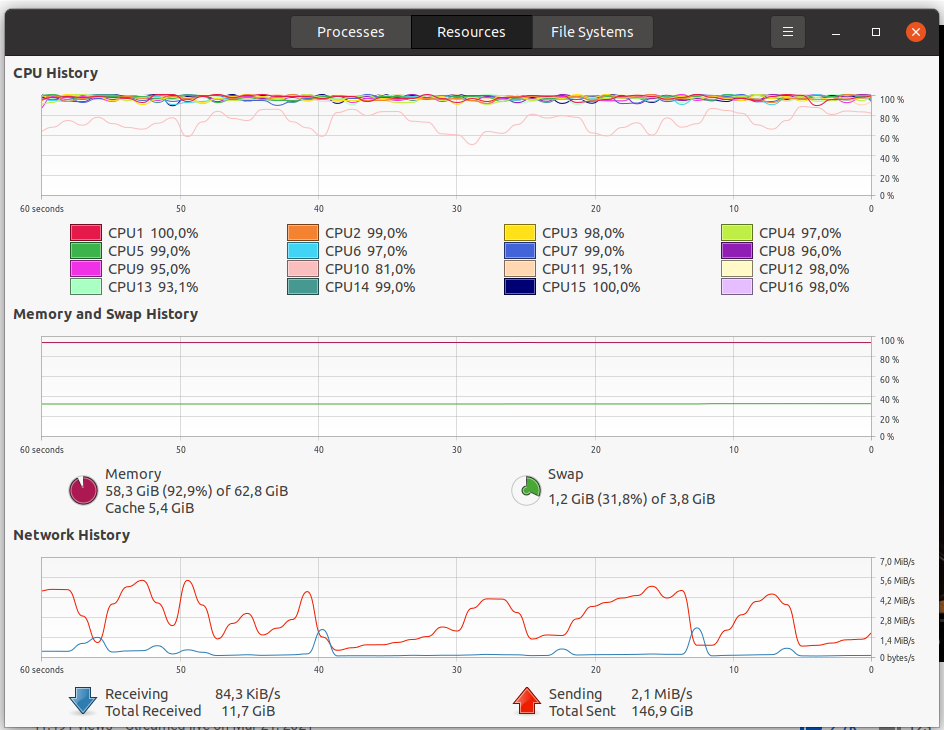Screen dimensions: 944x730
Task: Click the red Sending arrow icon
Action: pos(526,701)
